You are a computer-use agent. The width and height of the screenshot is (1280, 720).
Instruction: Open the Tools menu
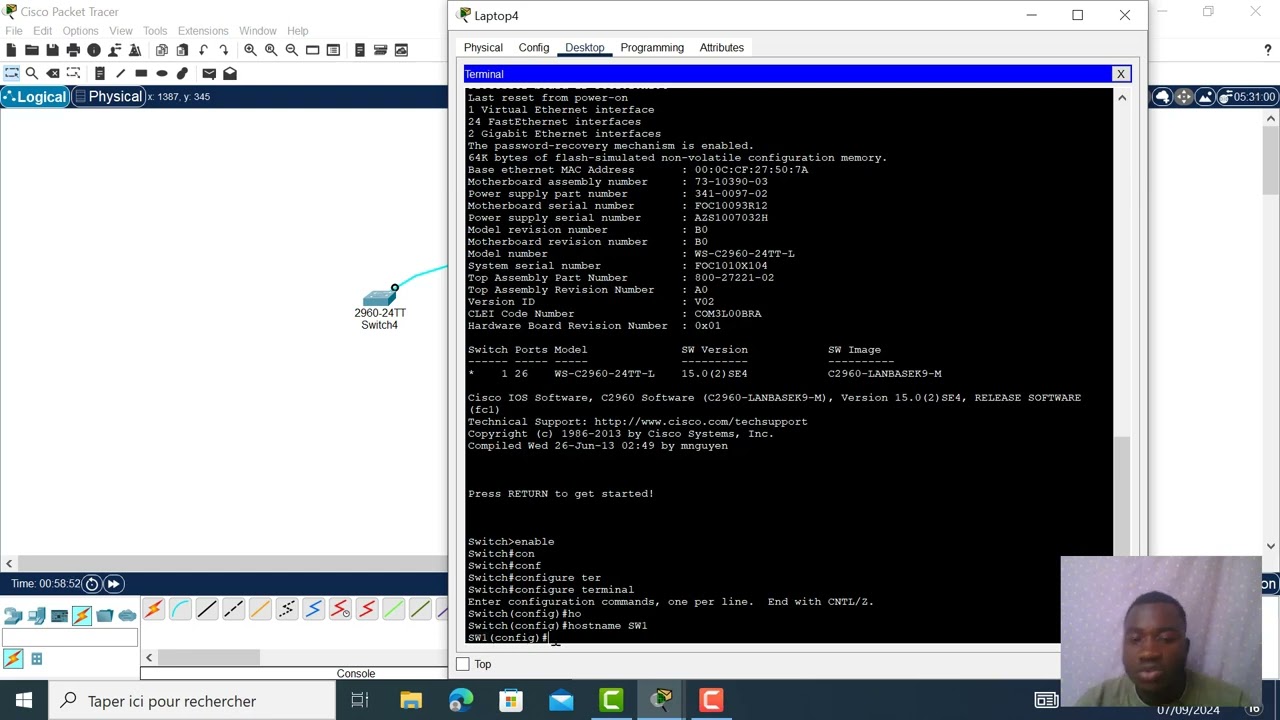(x=155, y=31)
